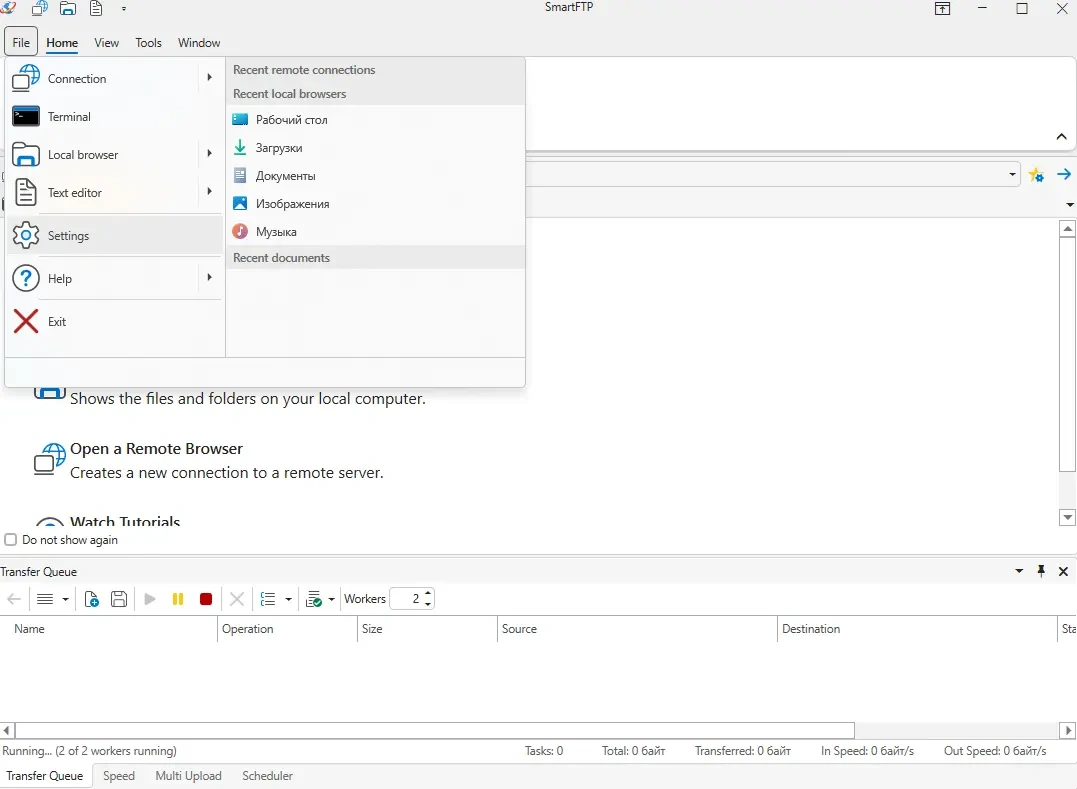Select Local browser in the File menu
This screenshot has height=789, width=1077.
tap(114, 155)
